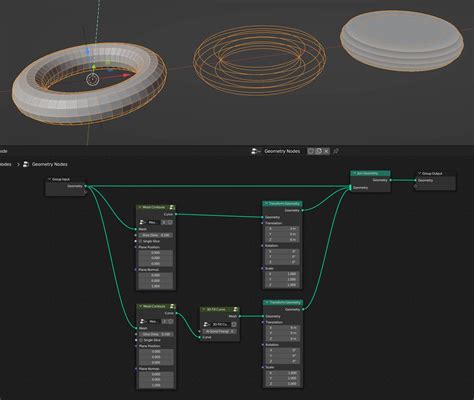Collapse the Group Input node

point(49,179)
